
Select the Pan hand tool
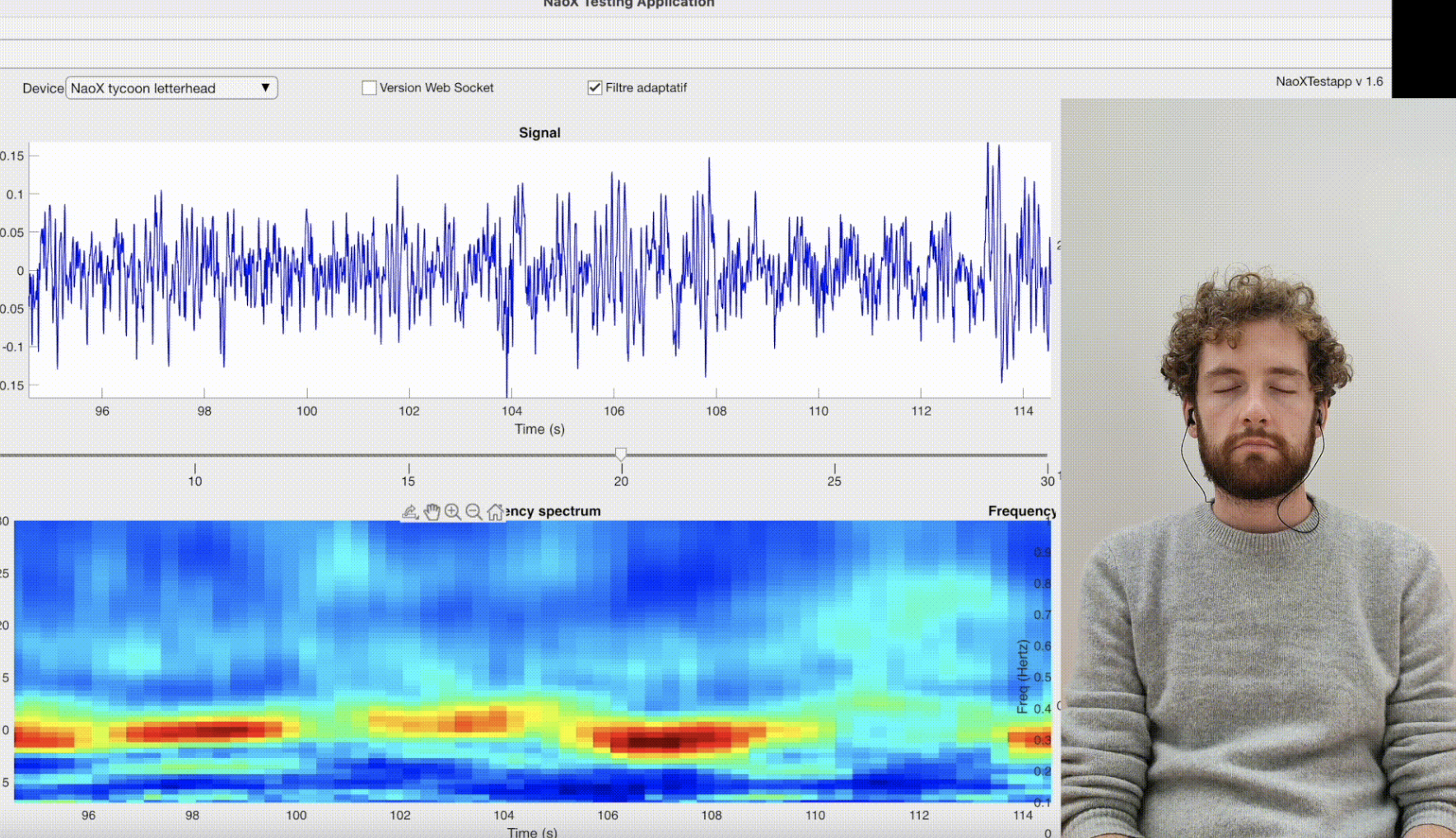click(x=432, y=512)
